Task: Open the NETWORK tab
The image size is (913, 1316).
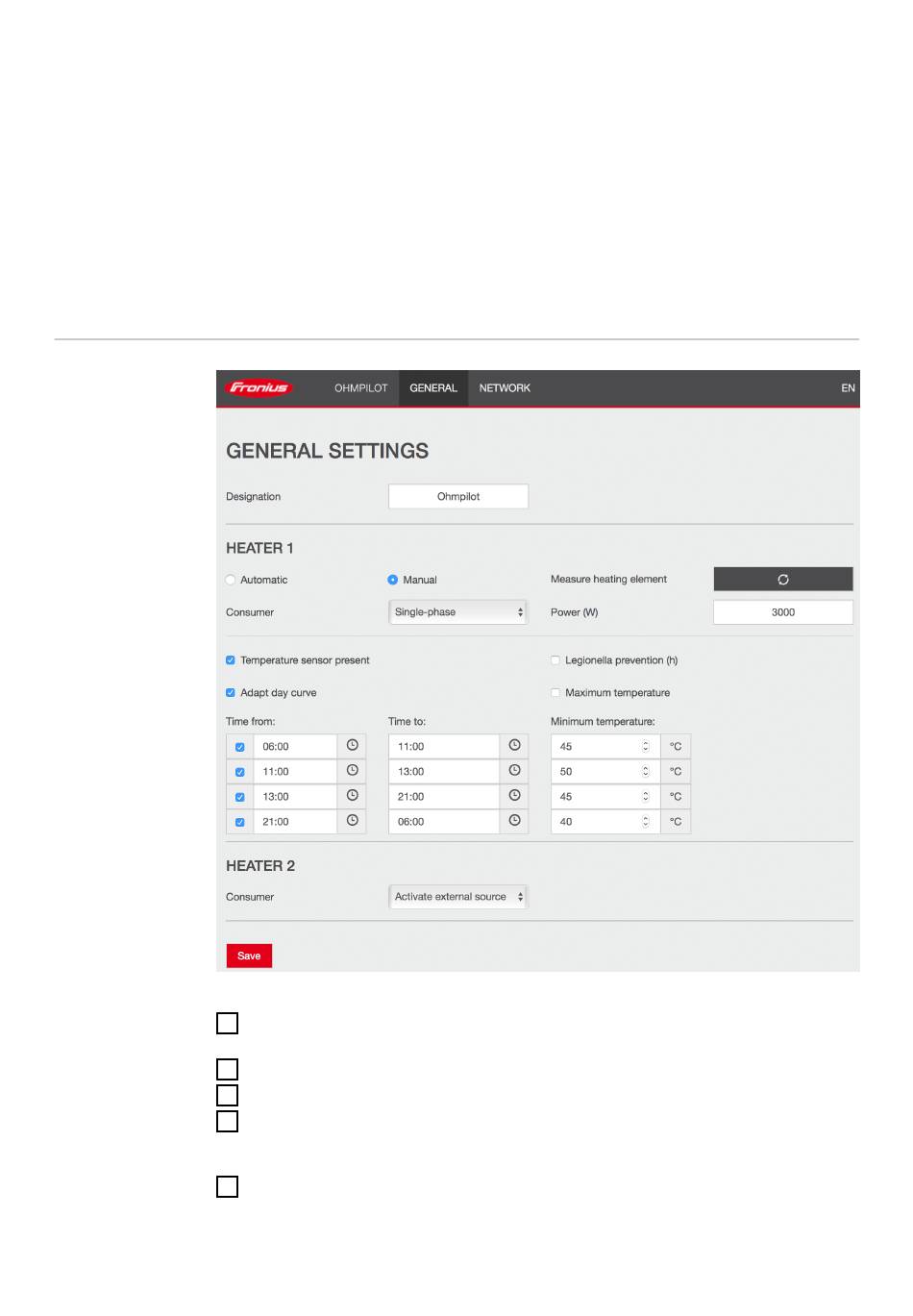Action: (505, 388)
